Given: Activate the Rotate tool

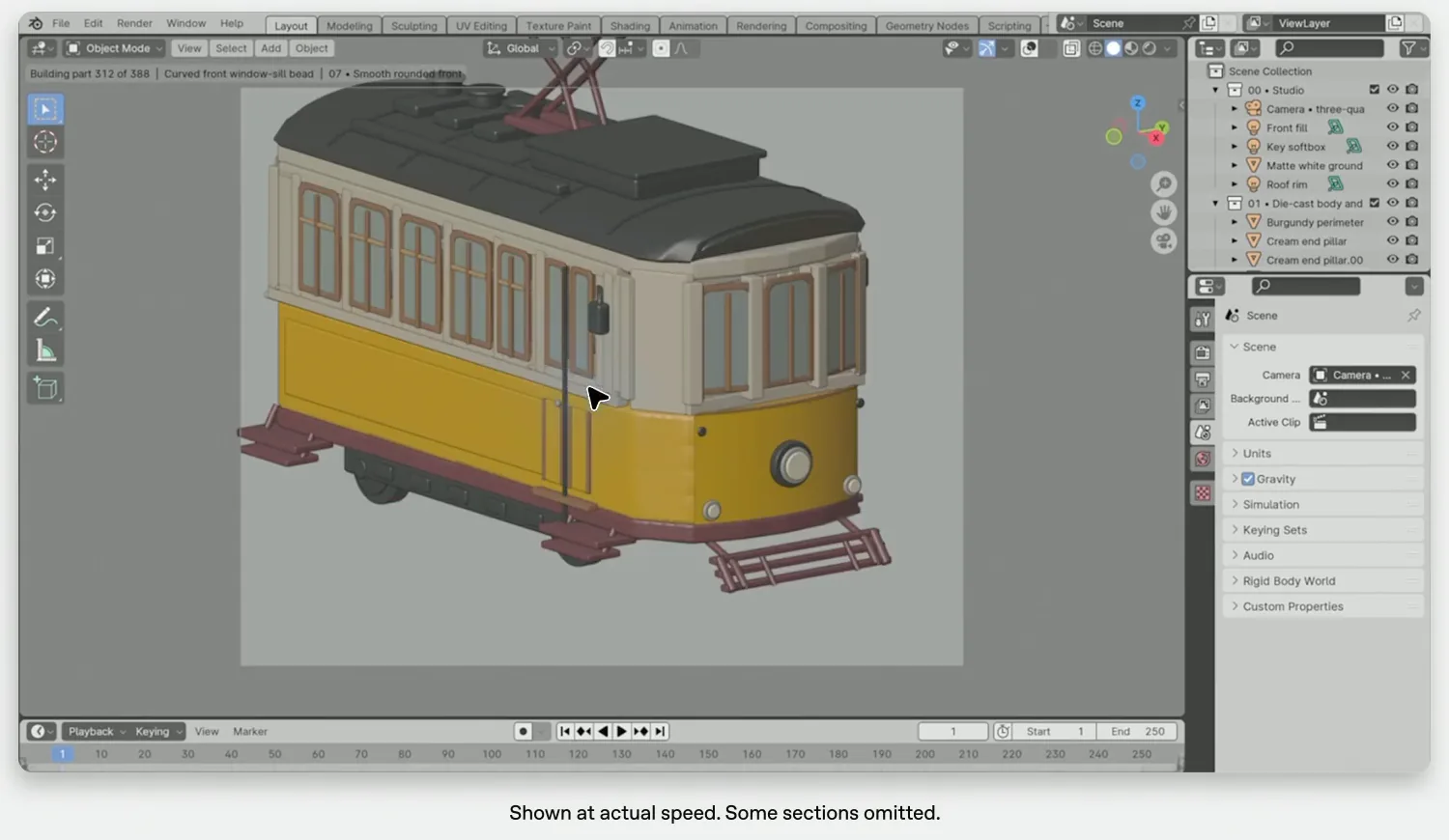Looking at the screenshot, I should [x=45, y=212].
